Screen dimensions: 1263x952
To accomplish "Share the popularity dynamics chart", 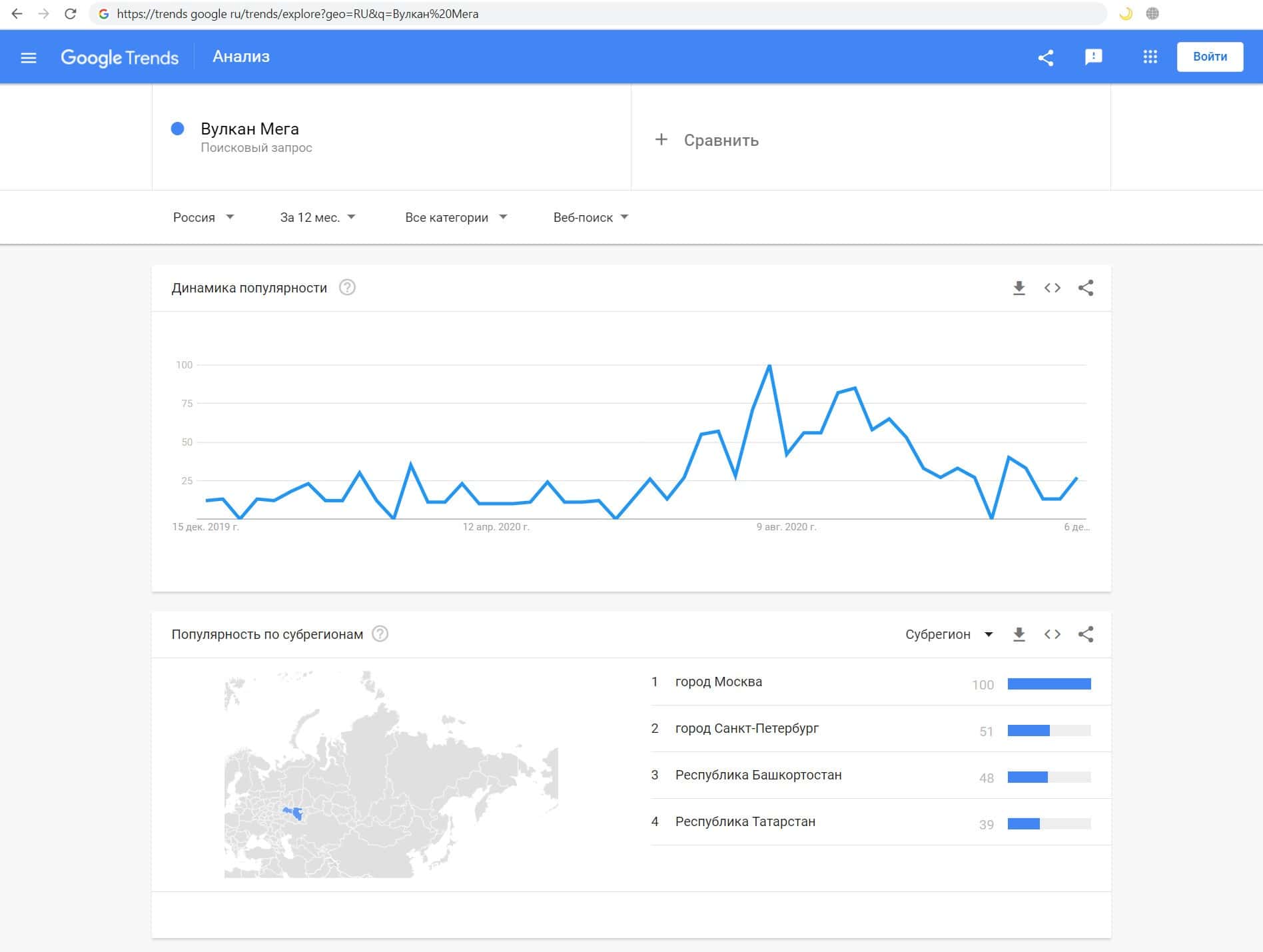I will pos(1086,288).
